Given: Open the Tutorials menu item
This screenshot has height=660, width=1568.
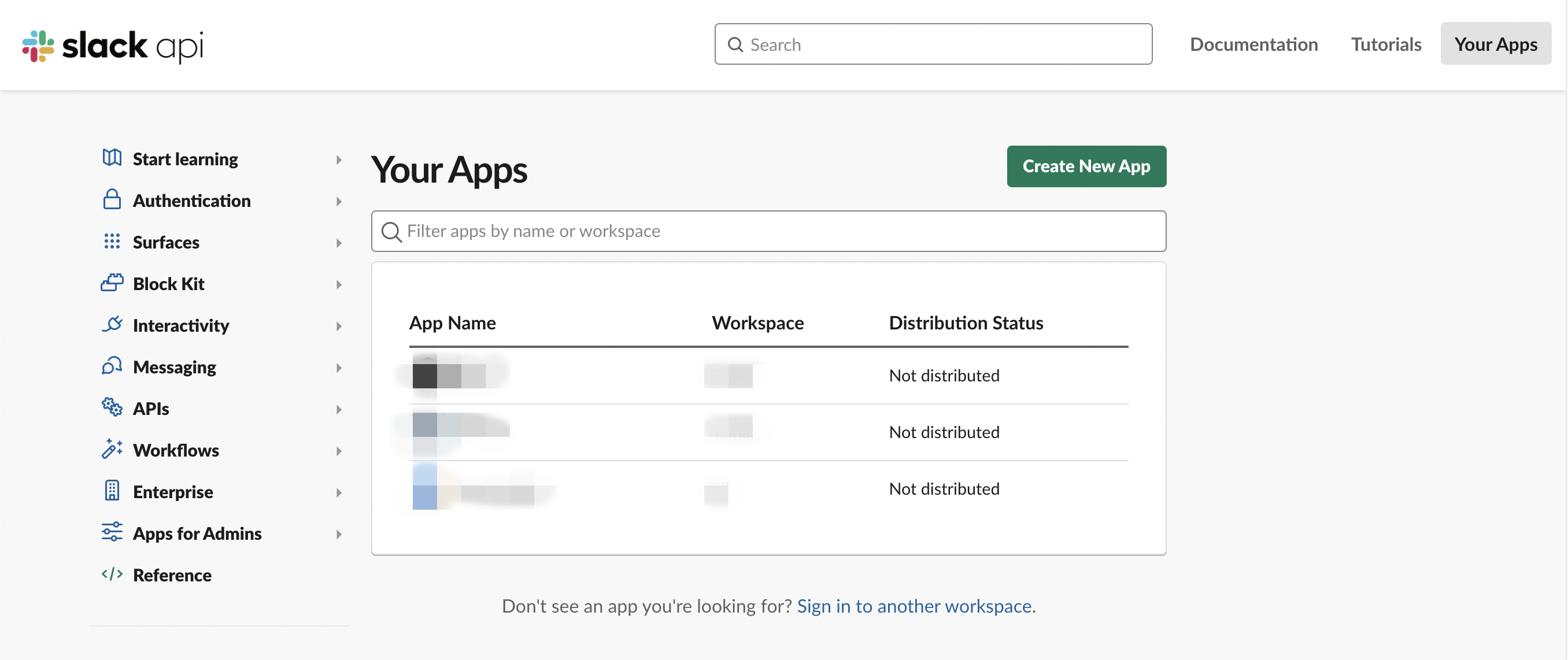Looking at the screenshot, I should (x=1385, y=45).
